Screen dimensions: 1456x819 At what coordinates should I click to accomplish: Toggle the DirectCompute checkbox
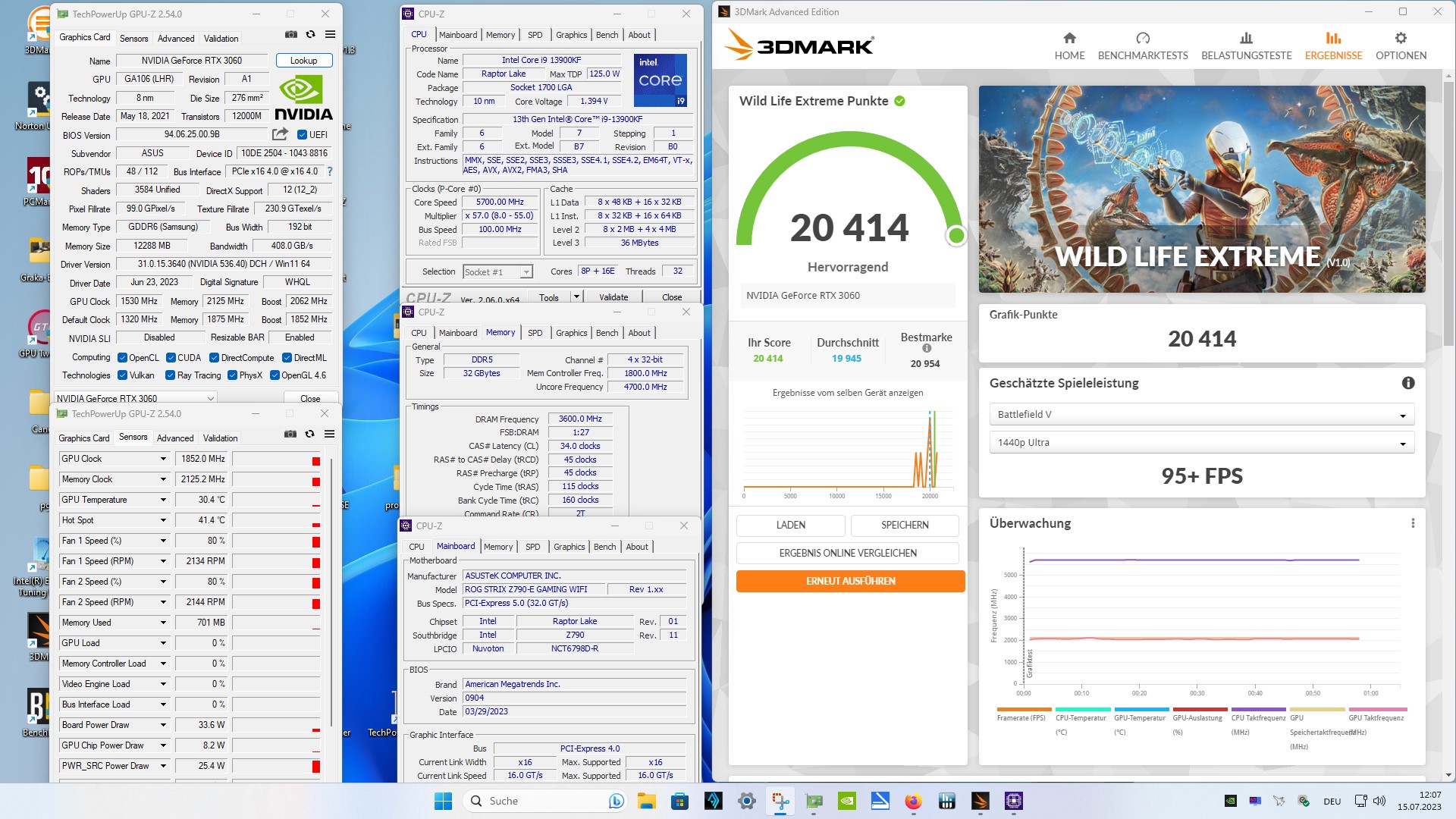coord(214,358)
